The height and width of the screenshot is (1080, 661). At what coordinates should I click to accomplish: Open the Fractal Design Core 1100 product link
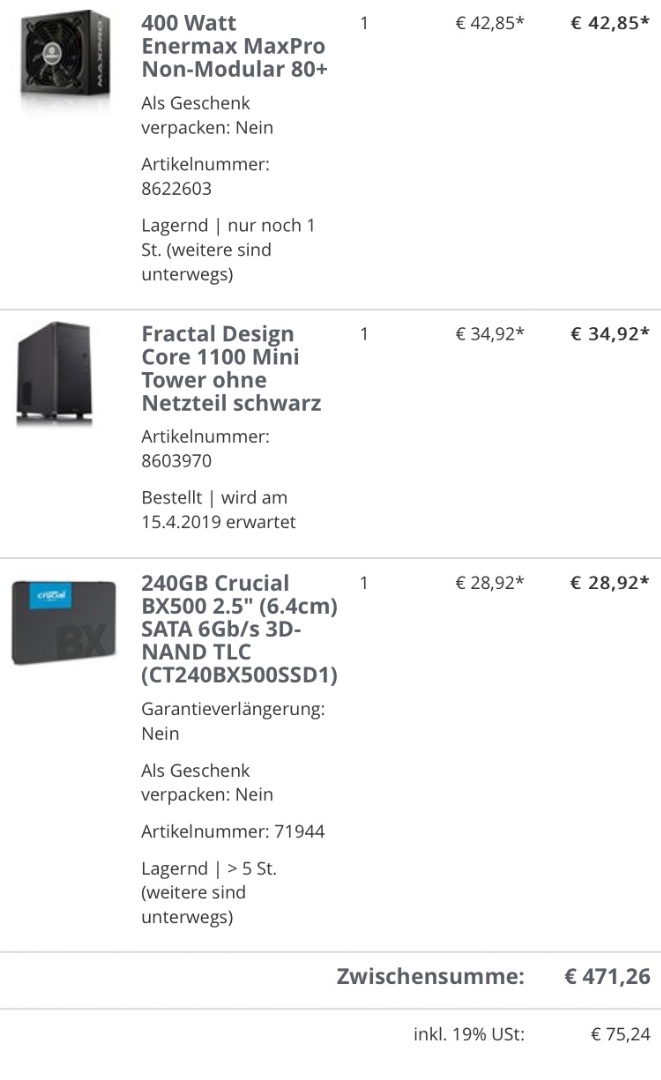pos(231,369)
